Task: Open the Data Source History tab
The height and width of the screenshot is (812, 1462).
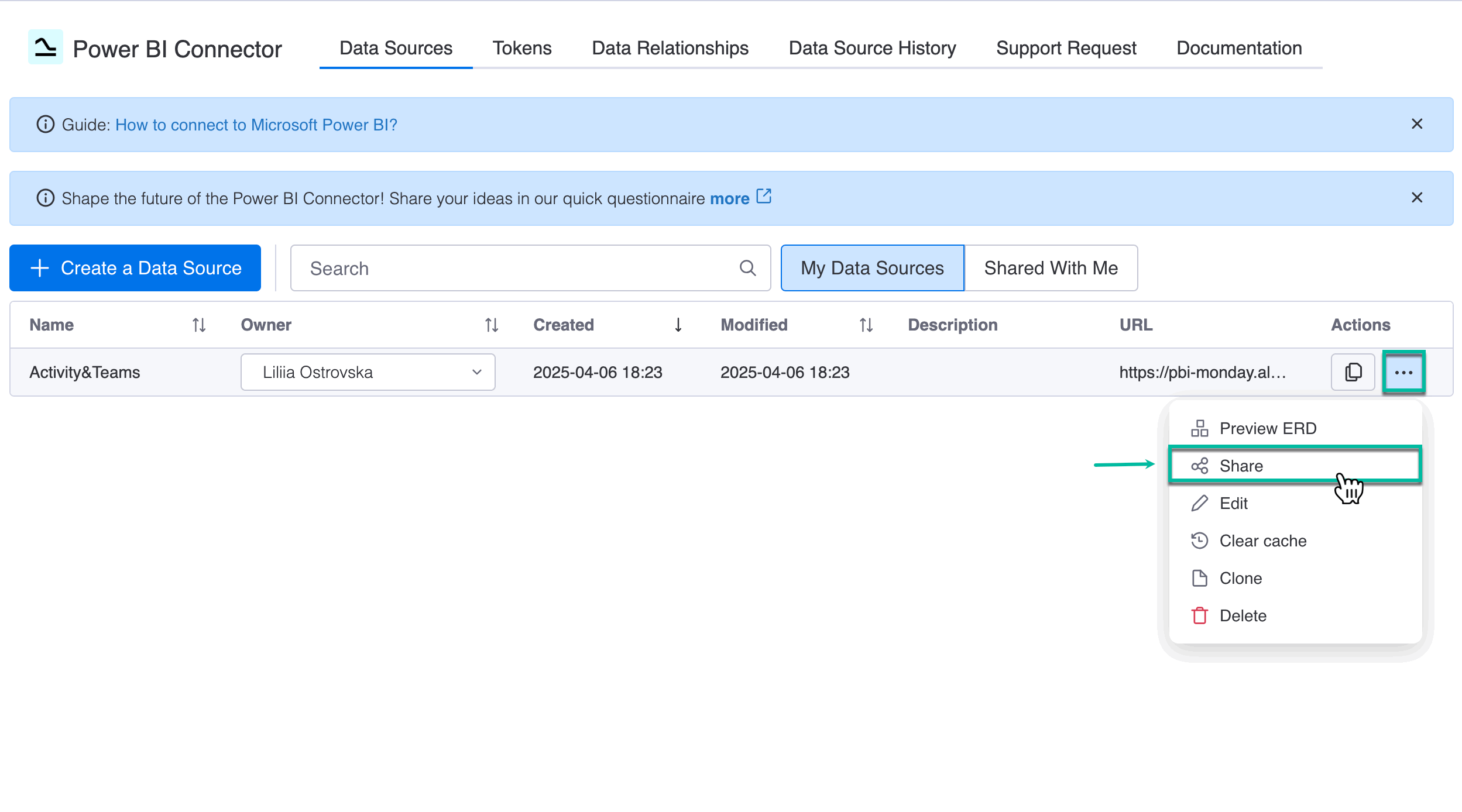Action: [x=871, y=48]
